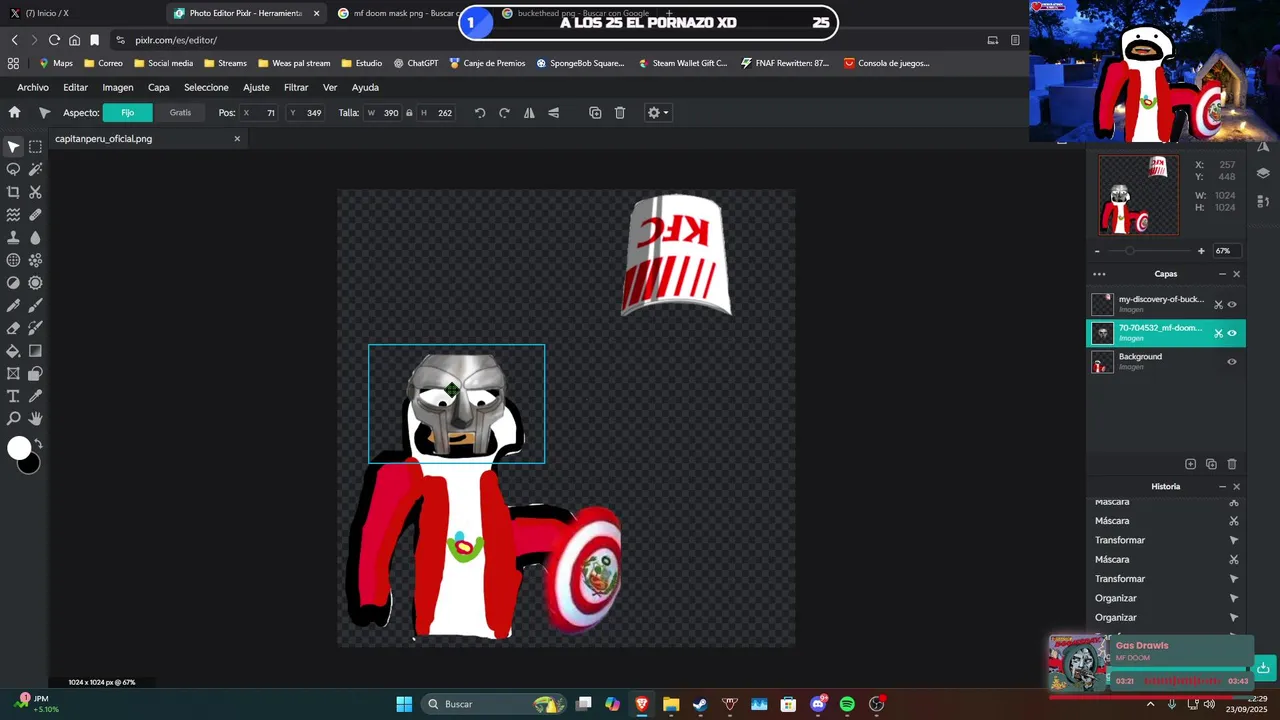Collapse the Historia panel
The height and width of the screenshot is (720, 1280).
point(1222,487)
